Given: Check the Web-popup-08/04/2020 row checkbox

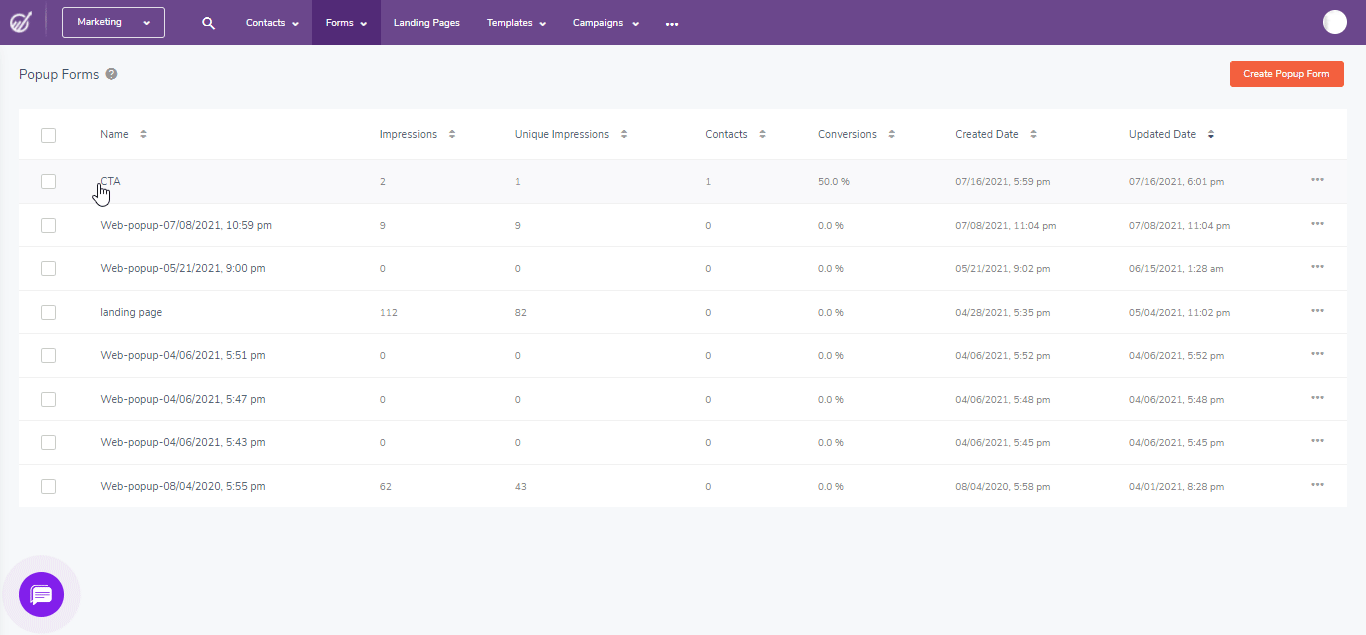Looking at the screenshot, I should [x=48, y=487].
